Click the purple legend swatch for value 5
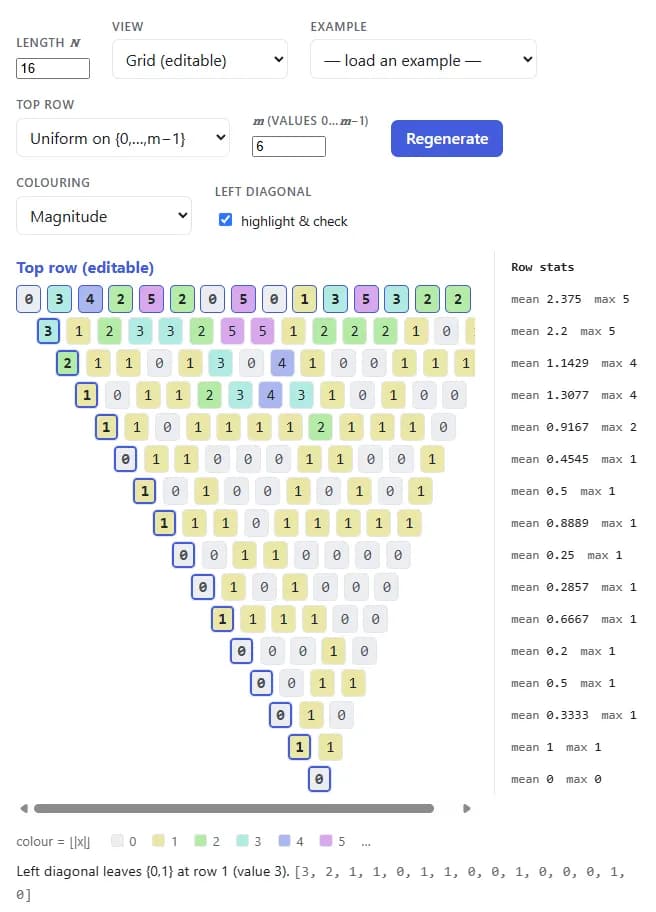This screenshot has width=656, height=912. [326, 840]
